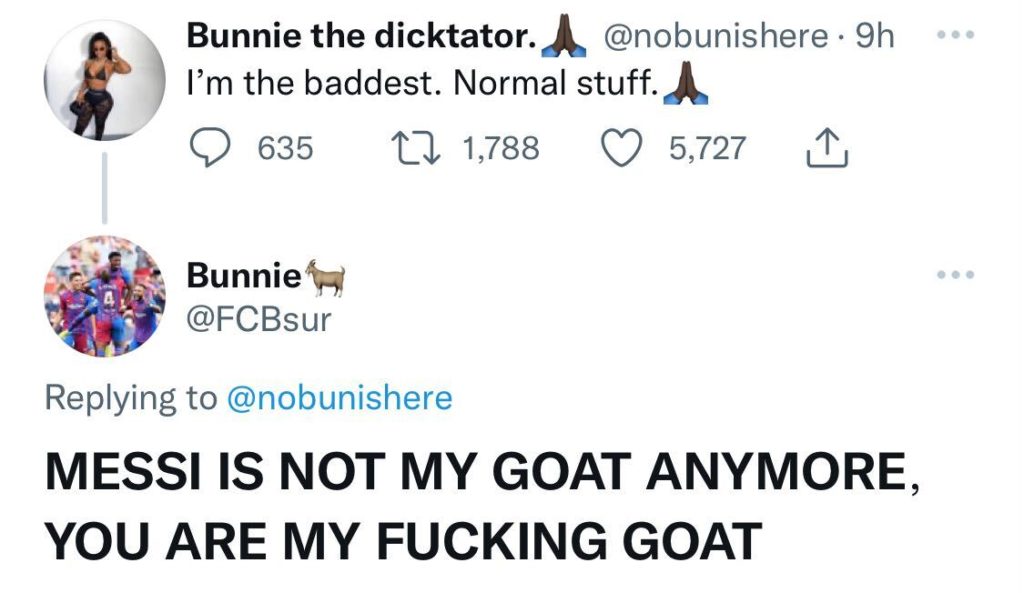
Task: Click the reply speech bubble icon
Action: click(212, 149)
